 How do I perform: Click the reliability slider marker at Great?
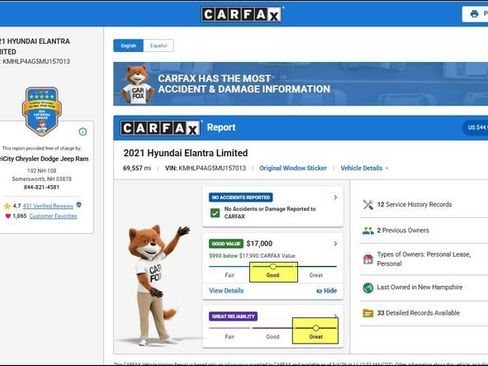(316, 328)
